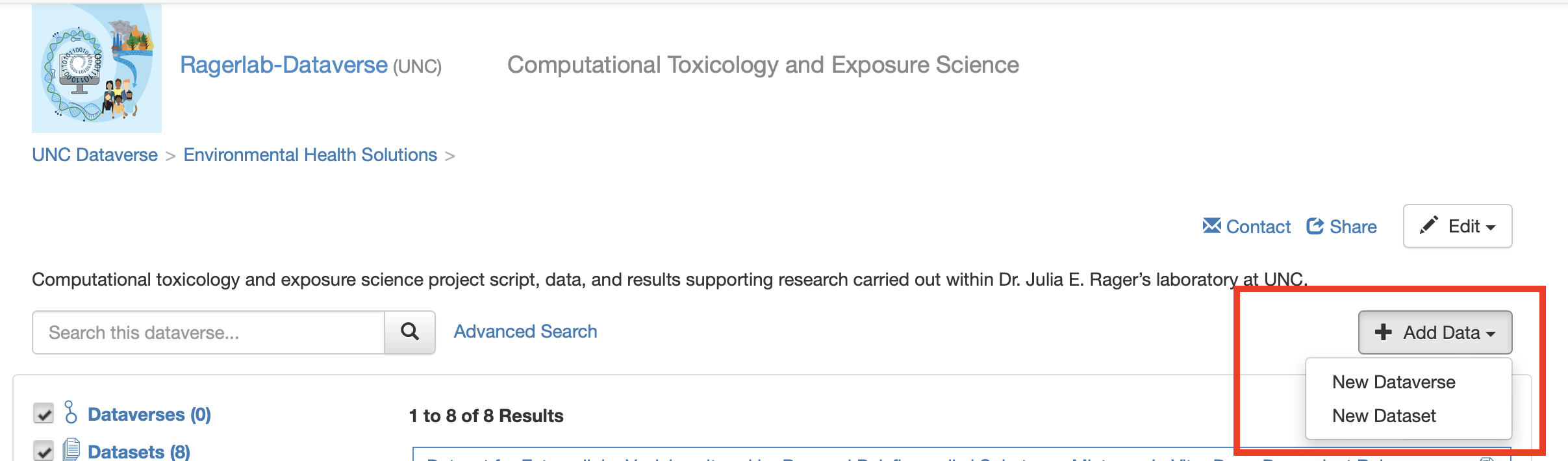Click inside Search this dataverse field

click(x=208, y=332)
